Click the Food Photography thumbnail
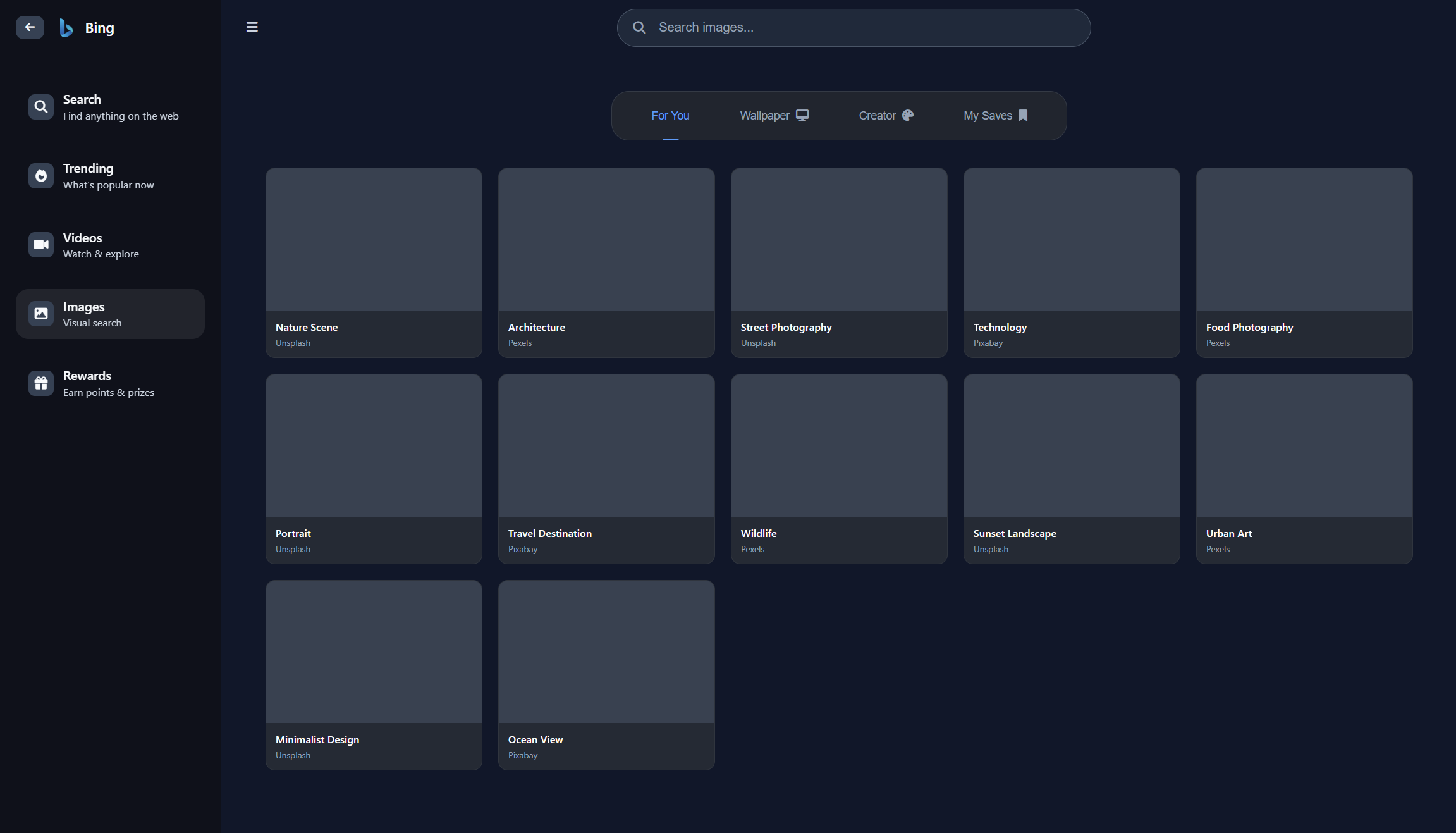The image size is (1456, 833). [x=1304, y=239]
